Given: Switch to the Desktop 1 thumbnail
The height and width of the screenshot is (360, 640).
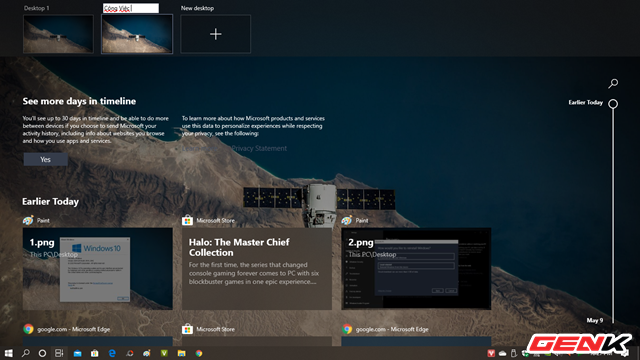Looking at the screenshot, I should pos(58,34).
